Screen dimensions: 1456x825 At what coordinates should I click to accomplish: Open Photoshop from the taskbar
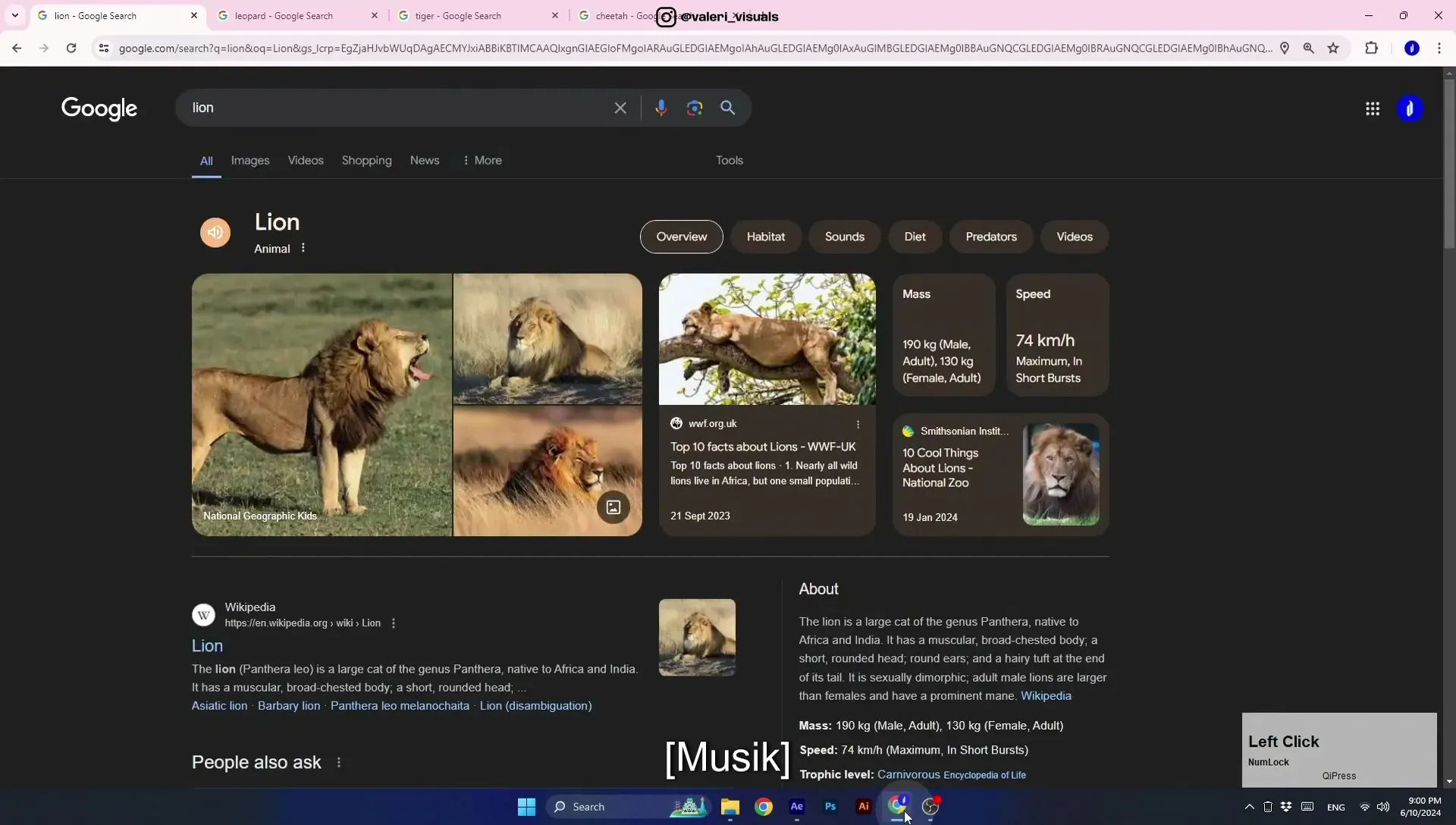830,807
